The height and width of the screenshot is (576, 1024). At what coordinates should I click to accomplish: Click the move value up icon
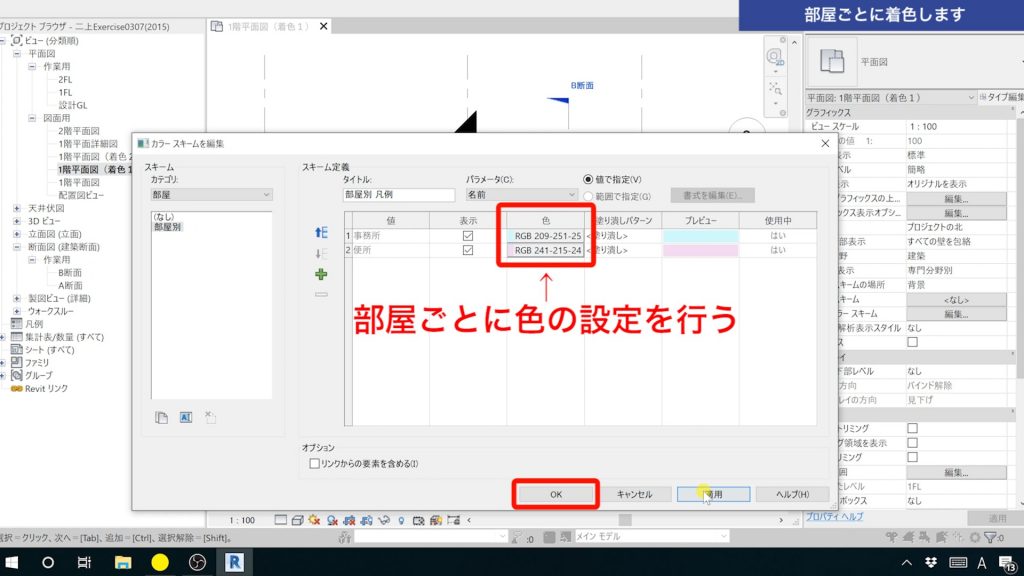tap(319, 234)
